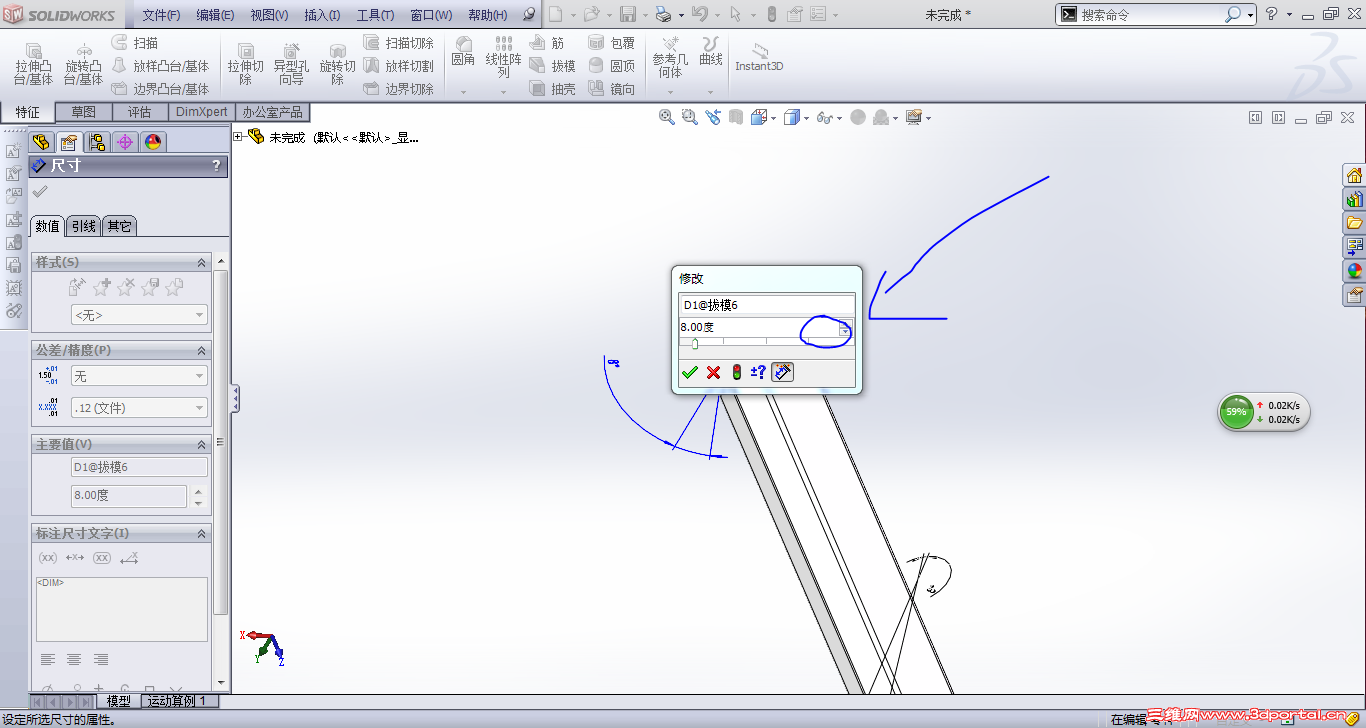Open the 窗口(W) menu
Image resolution: width=1366 pixels, height=728 pixels.
tap(431, 15)
